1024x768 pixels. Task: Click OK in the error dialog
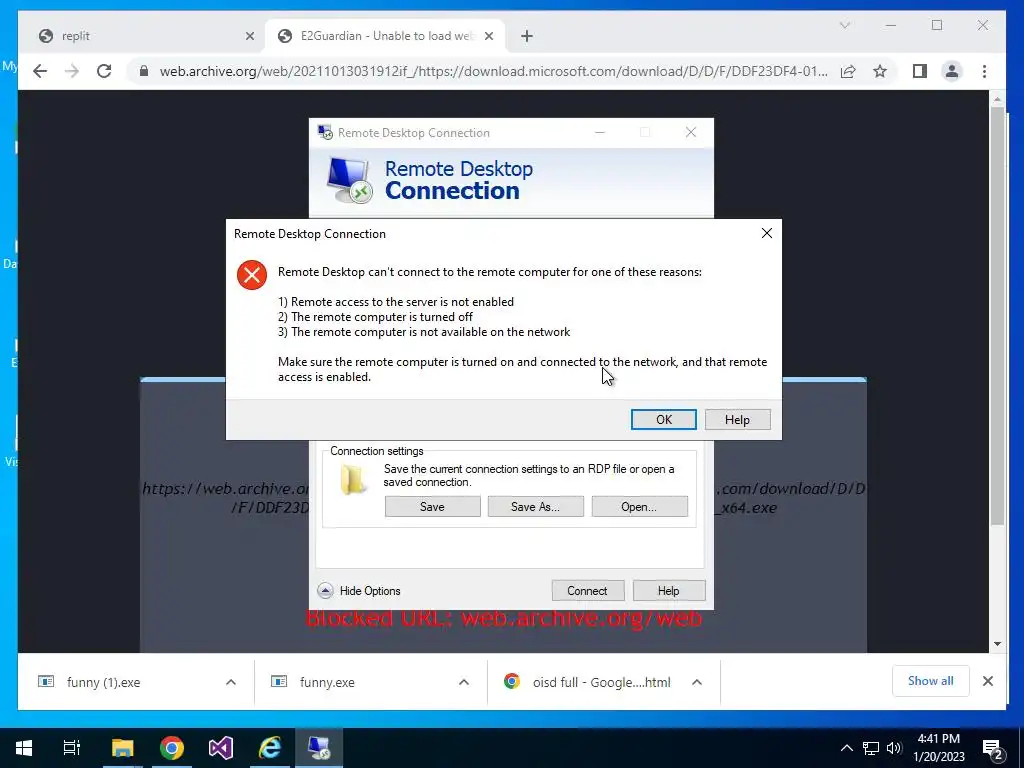pyautogui.click(x=664, y=419)
